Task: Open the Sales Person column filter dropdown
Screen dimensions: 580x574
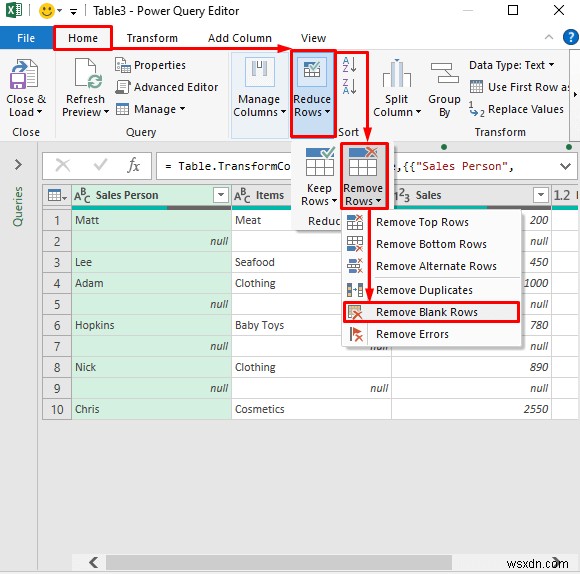Action: coord(221,195)
